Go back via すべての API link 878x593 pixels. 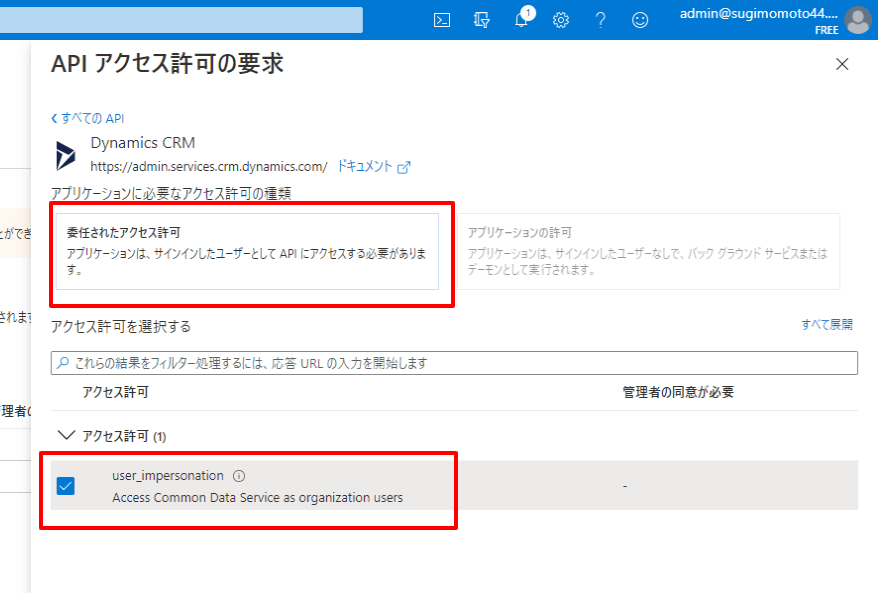coord(87,118)
